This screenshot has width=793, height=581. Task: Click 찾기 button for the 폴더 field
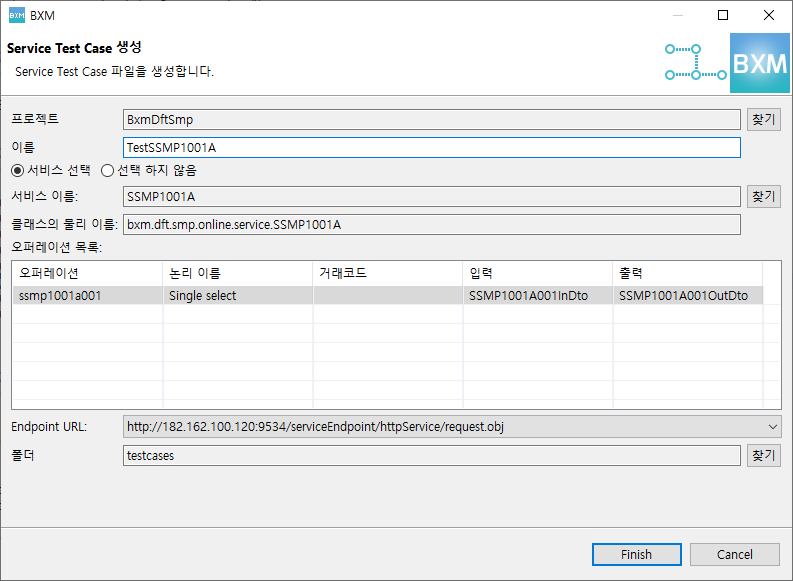763,456
